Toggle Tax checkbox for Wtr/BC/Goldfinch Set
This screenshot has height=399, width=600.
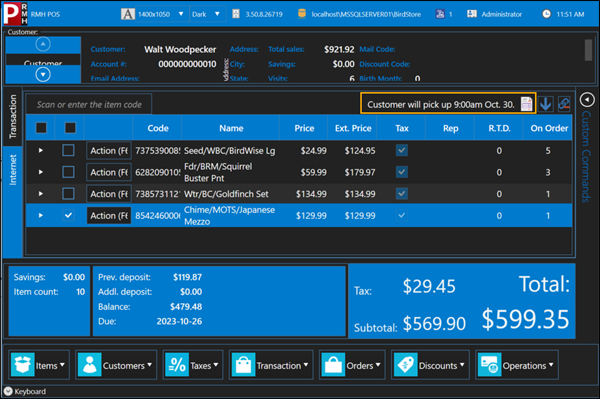tap(401, 194)
